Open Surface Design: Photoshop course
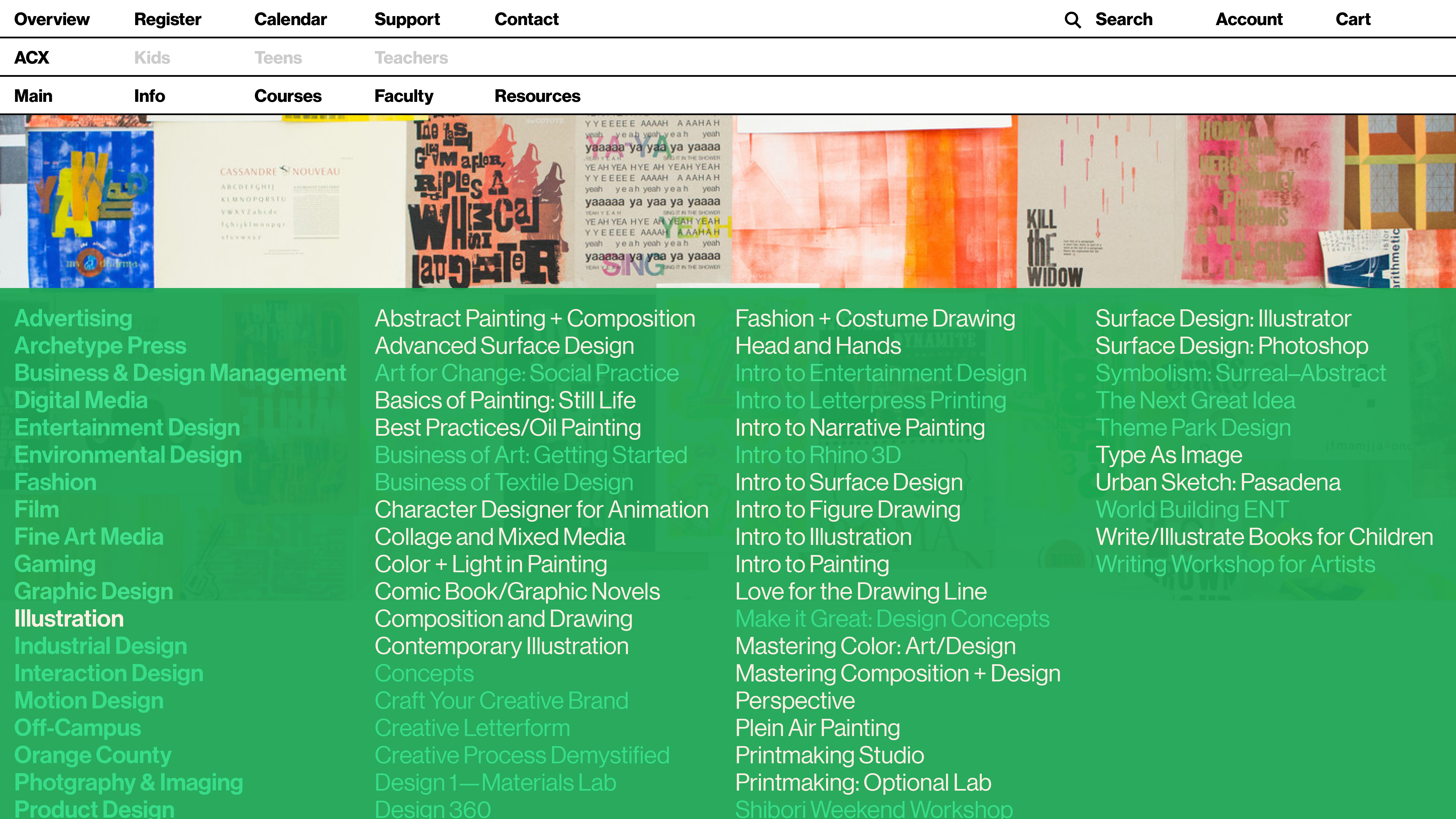The image size is (1456, 819). pyautogui.click(x=1232, y=346)
